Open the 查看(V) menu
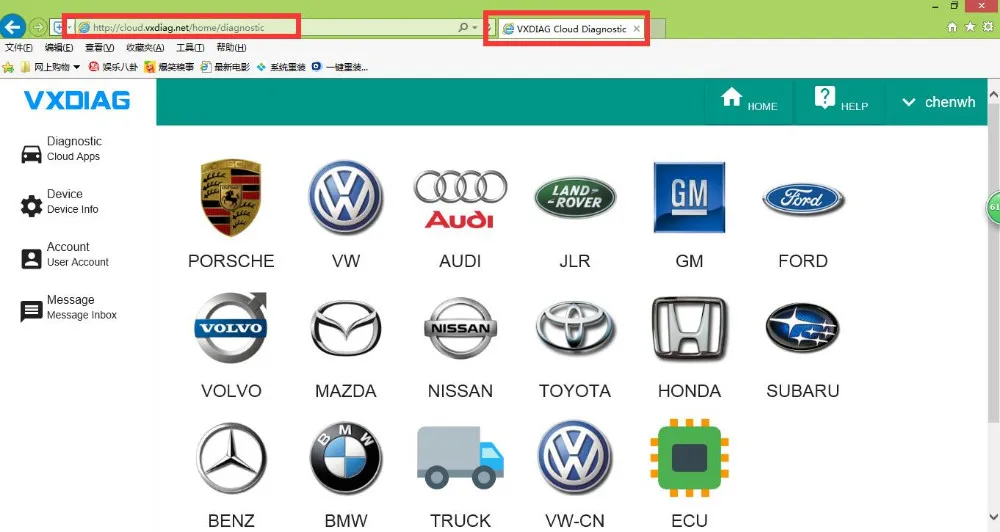Image resolution: width=1000 pixels, height=532 pixels. (99, 48)
